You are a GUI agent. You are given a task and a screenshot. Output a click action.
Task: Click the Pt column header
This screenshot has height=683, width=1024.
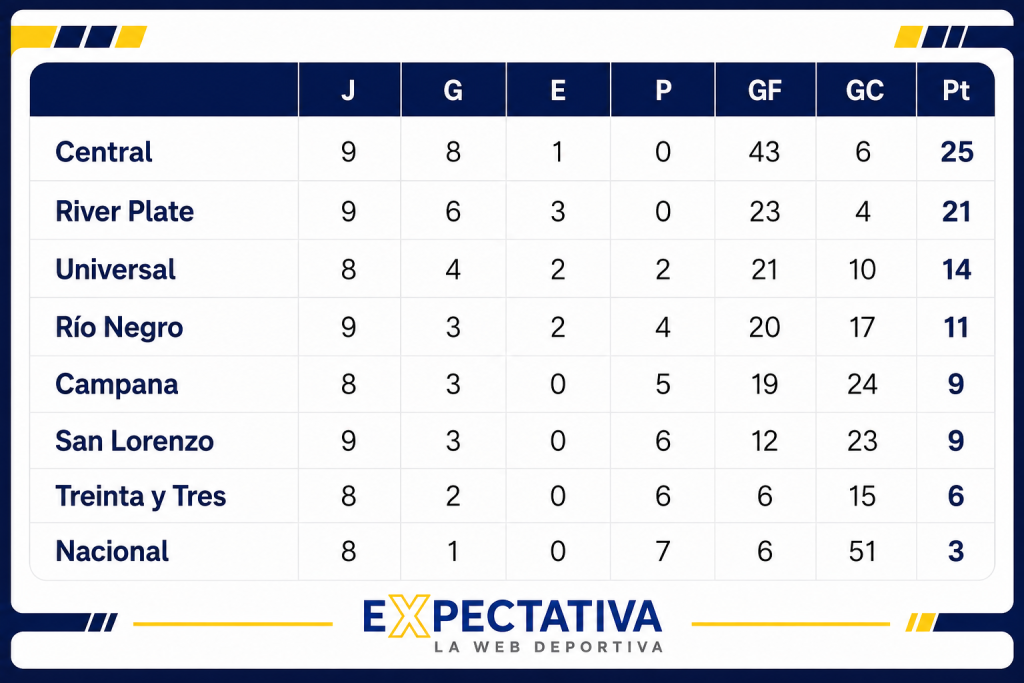pyautogui.click(x=956, y=90)
